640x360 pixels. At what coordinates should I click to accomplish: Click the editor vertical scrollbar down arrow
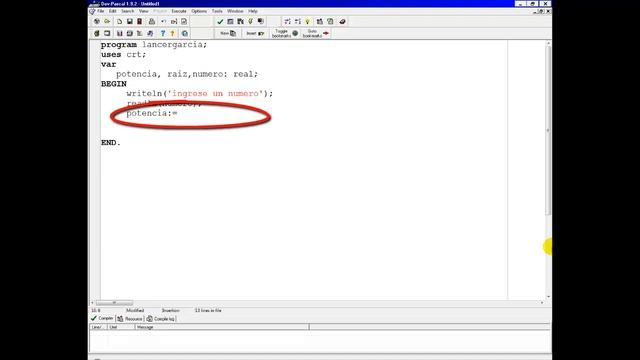[x=548, y=297]
